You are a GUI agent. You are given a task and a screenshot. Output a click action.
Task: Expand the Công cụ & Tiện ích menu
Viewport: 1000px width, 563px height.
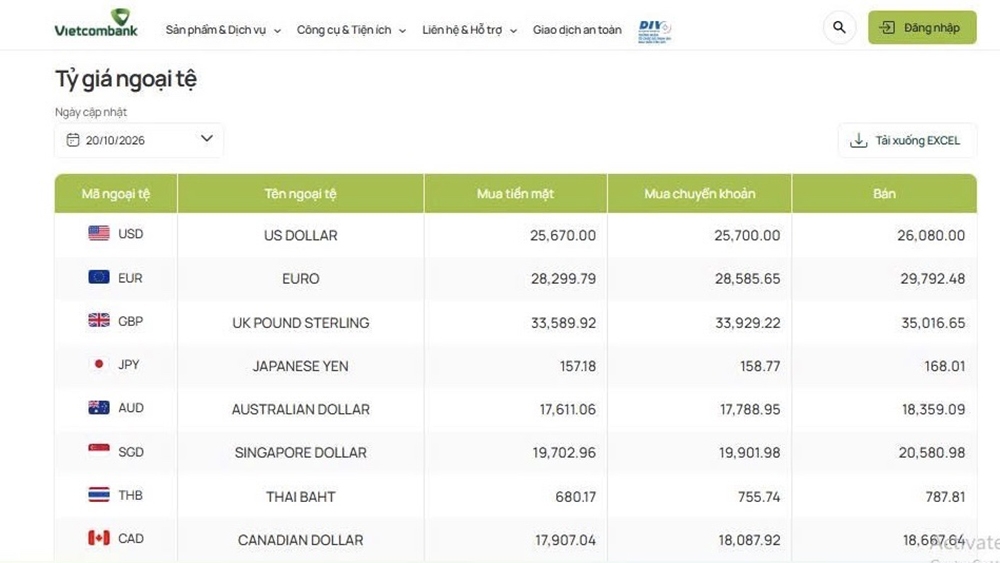[351, 30]
